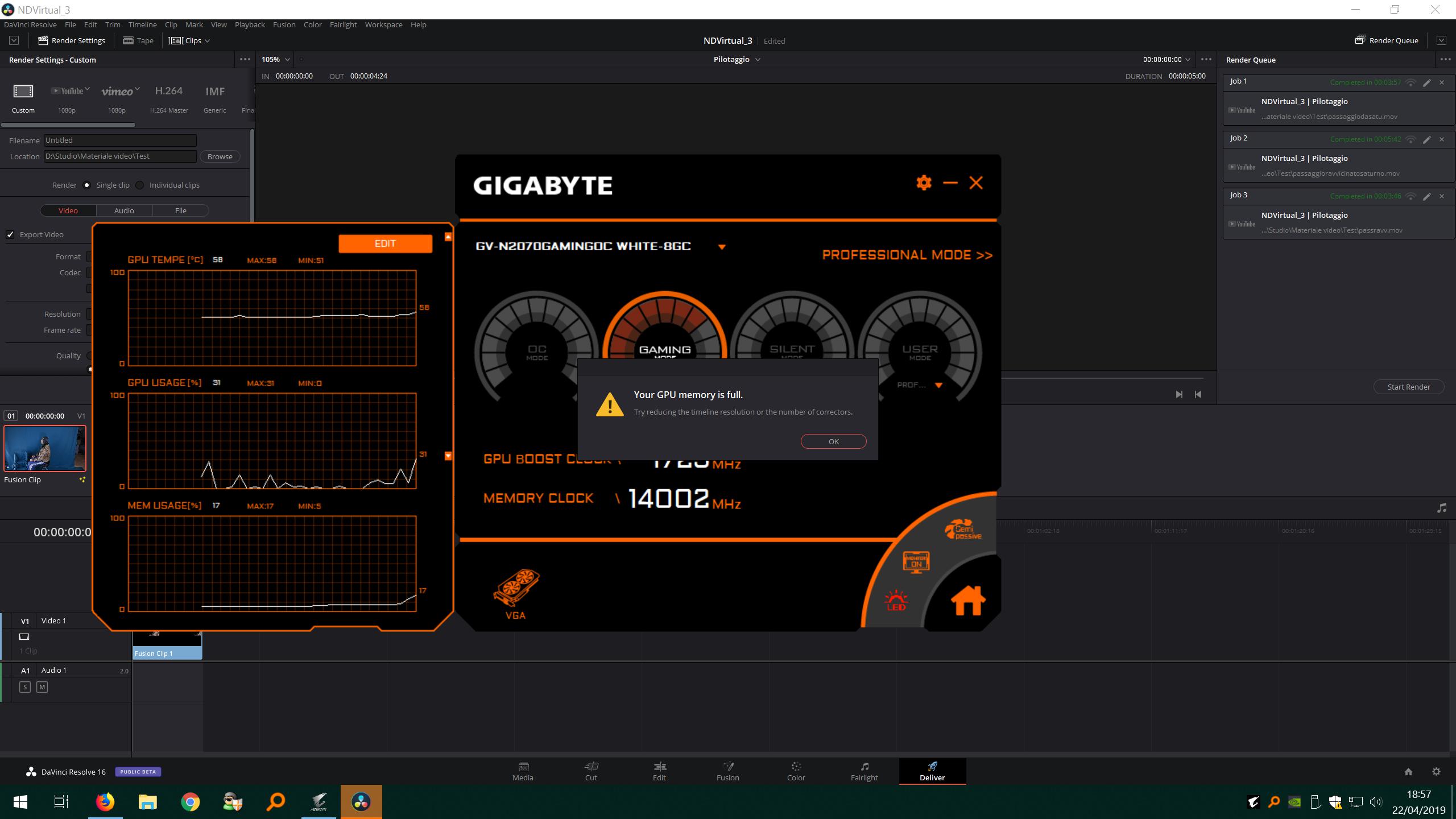Choose IMF Generic preset

click(215, 98)
